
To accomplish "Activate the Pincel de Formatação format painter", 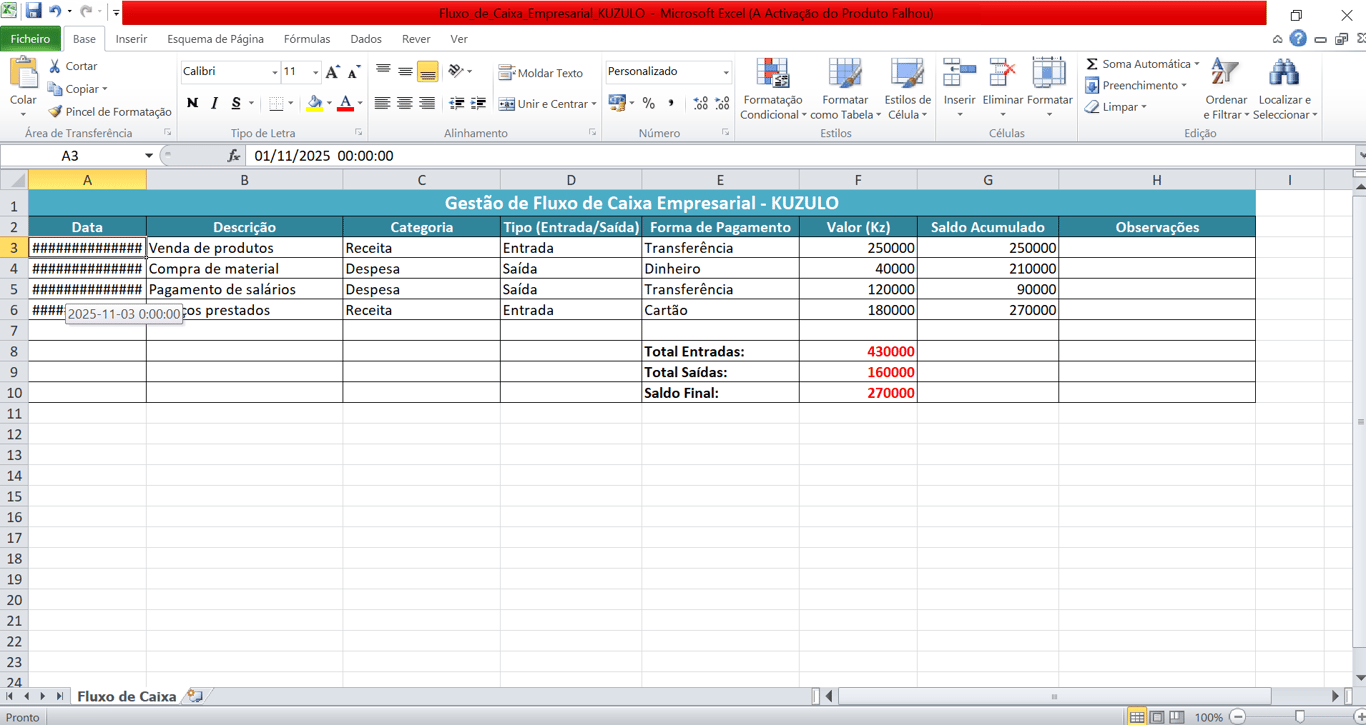I will [110, 112].
